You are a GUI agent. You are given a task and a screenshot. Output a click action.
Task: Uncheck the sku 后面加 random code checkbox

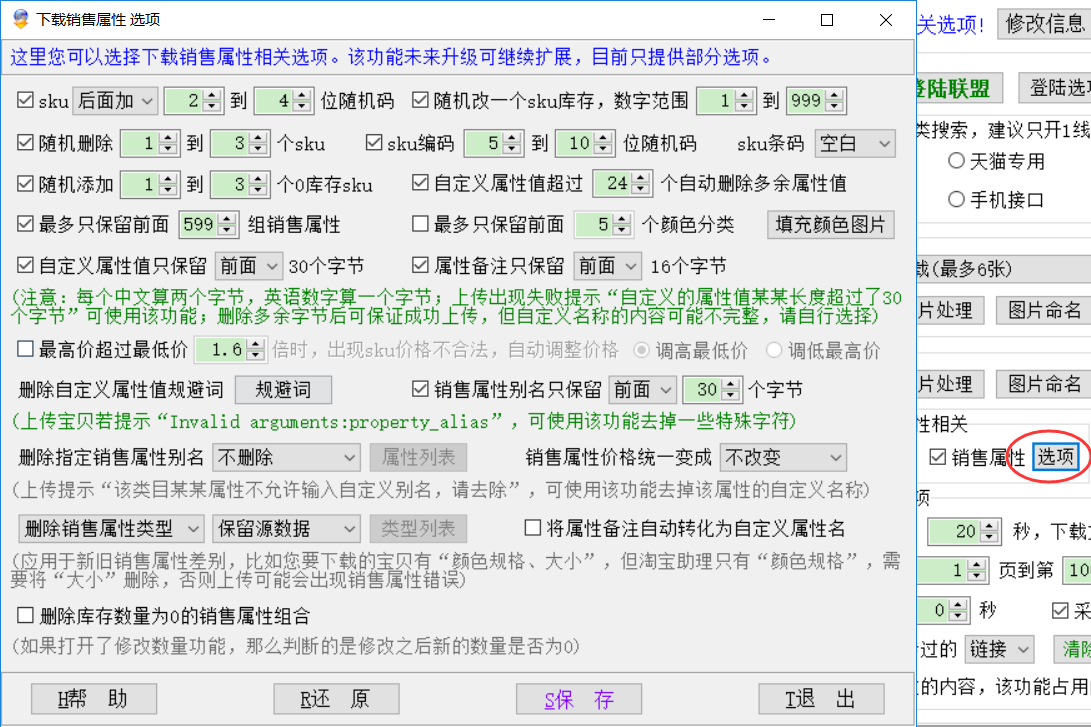(26, 100)
